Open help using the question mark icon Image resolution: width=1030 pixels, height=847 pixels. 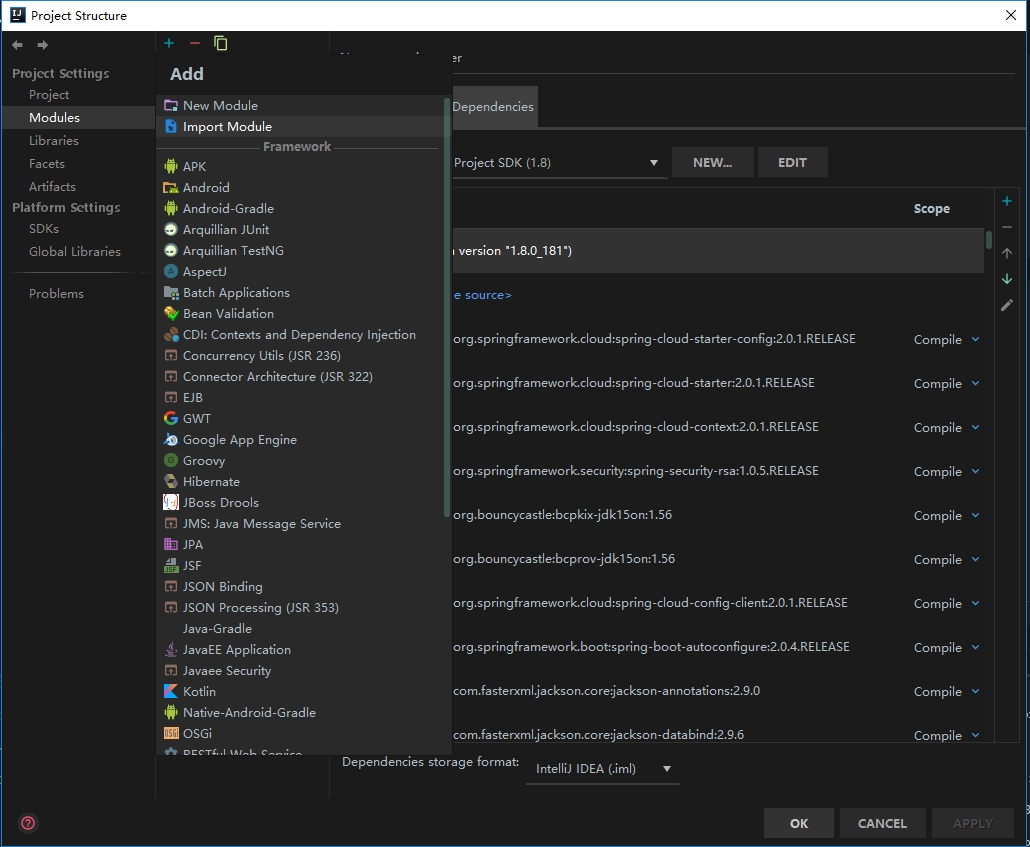coord(27,823)
